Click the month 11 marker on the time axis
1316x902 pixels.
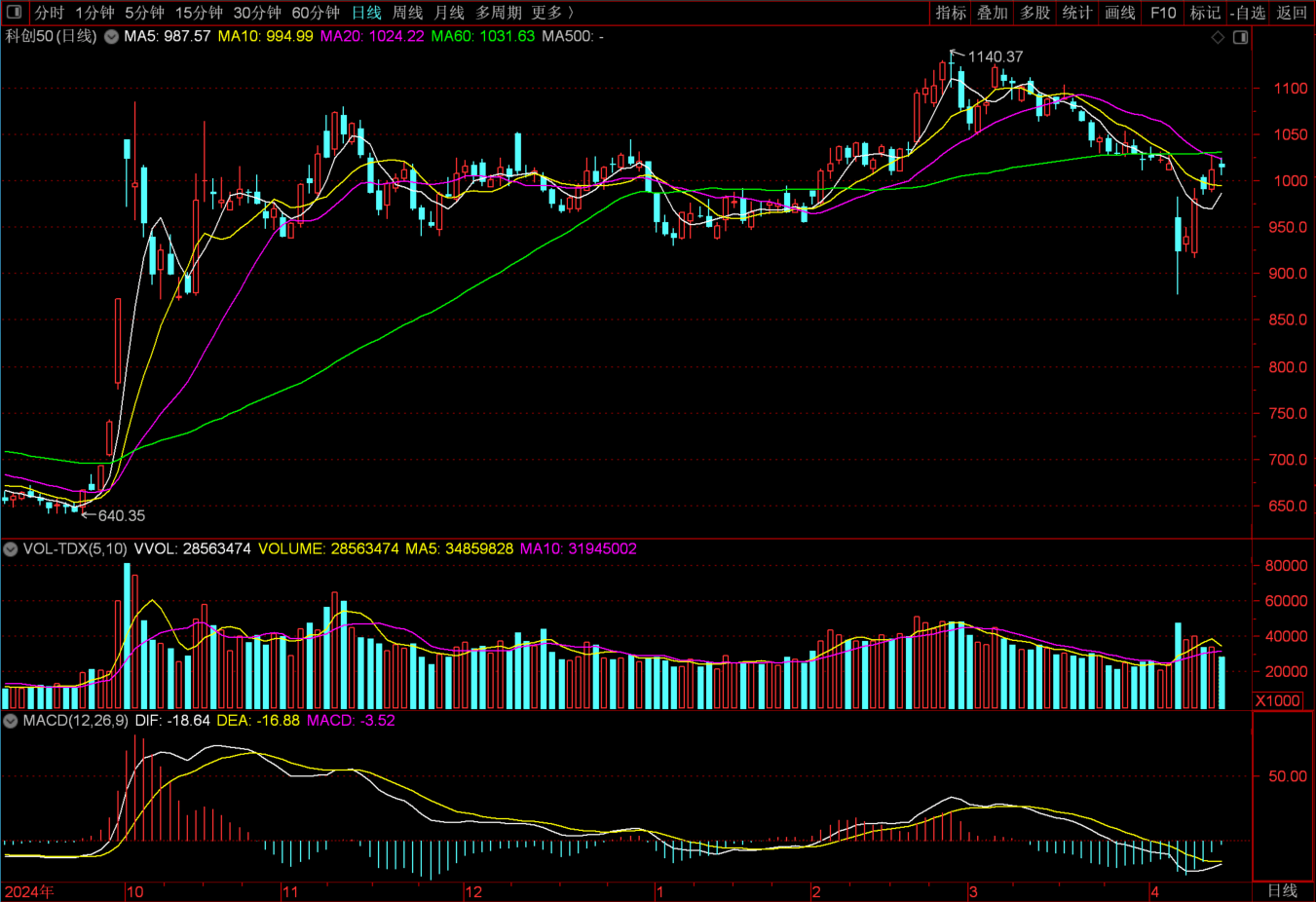290,892
